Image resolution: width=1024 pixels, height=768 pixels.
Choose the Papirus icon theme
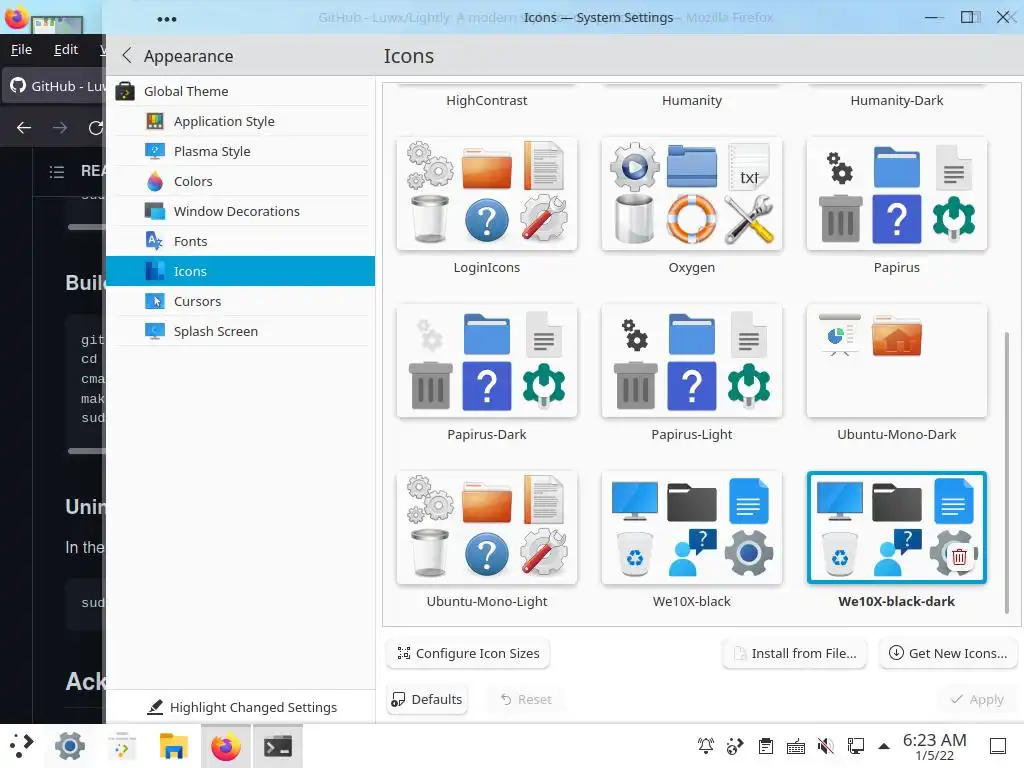coord(897,193)
